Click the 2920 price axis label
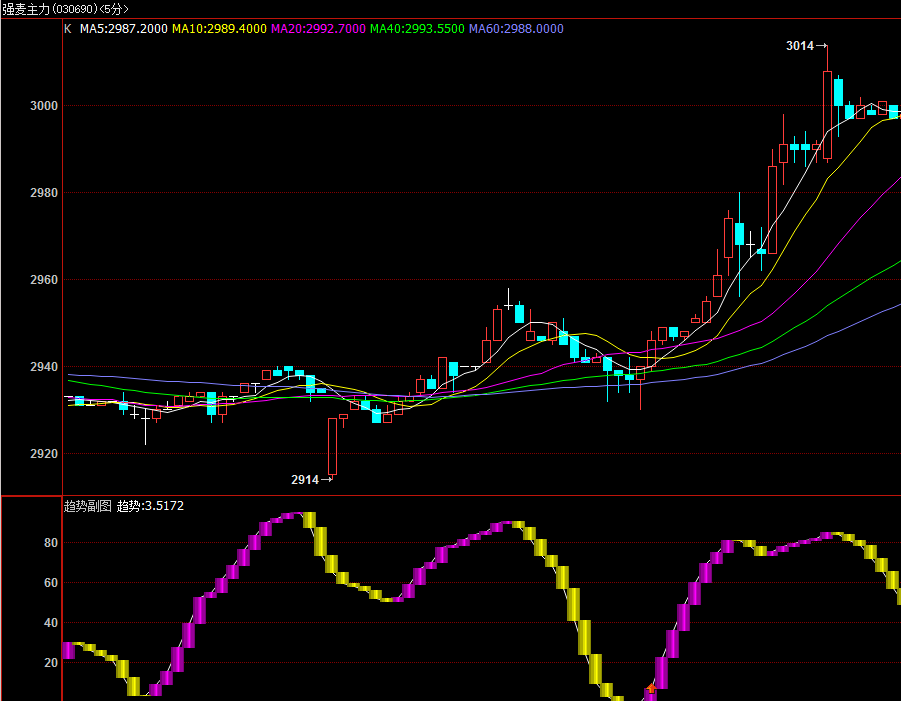 pyautogui.click(x=44, y=454)
